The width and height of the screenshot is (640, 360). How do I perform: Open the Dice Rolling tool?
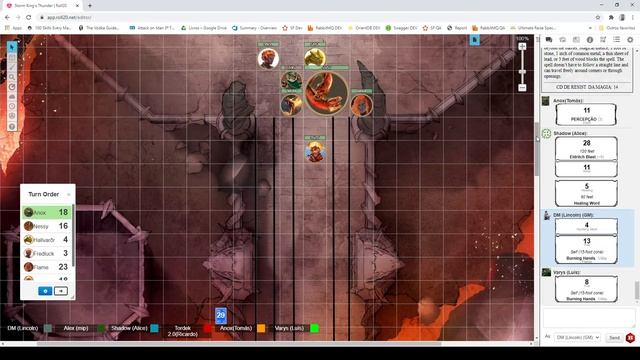12,116
